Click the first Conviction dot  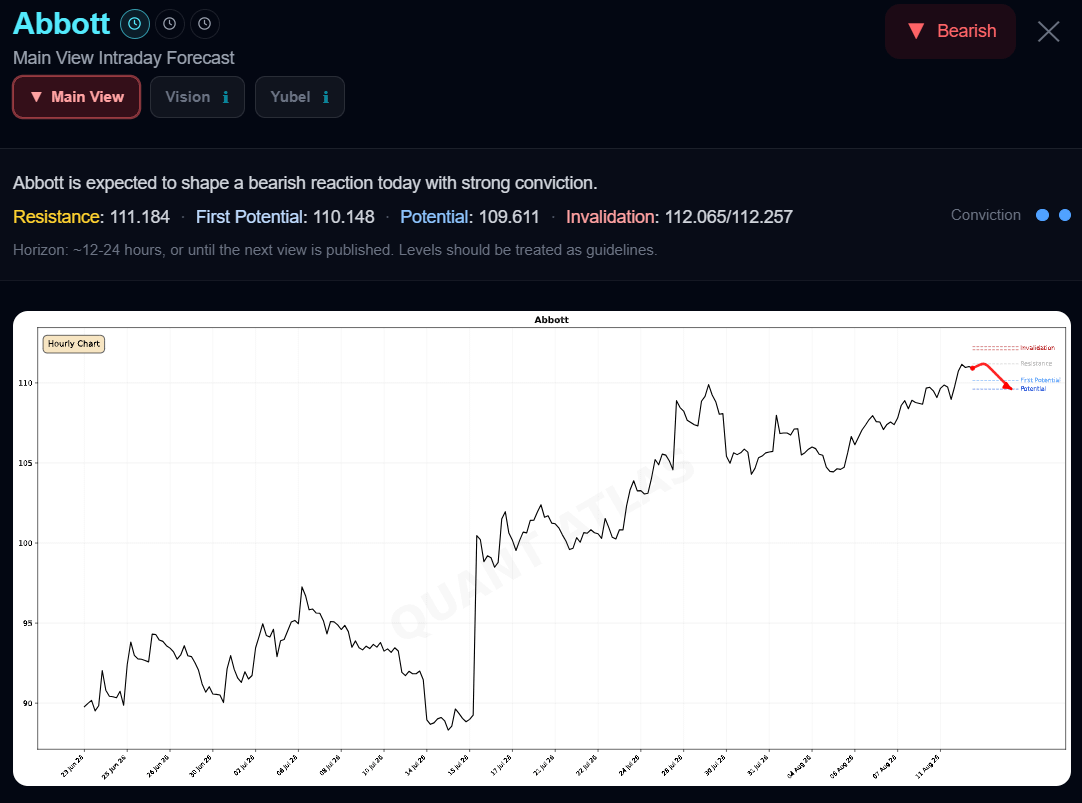point(1043,215)
